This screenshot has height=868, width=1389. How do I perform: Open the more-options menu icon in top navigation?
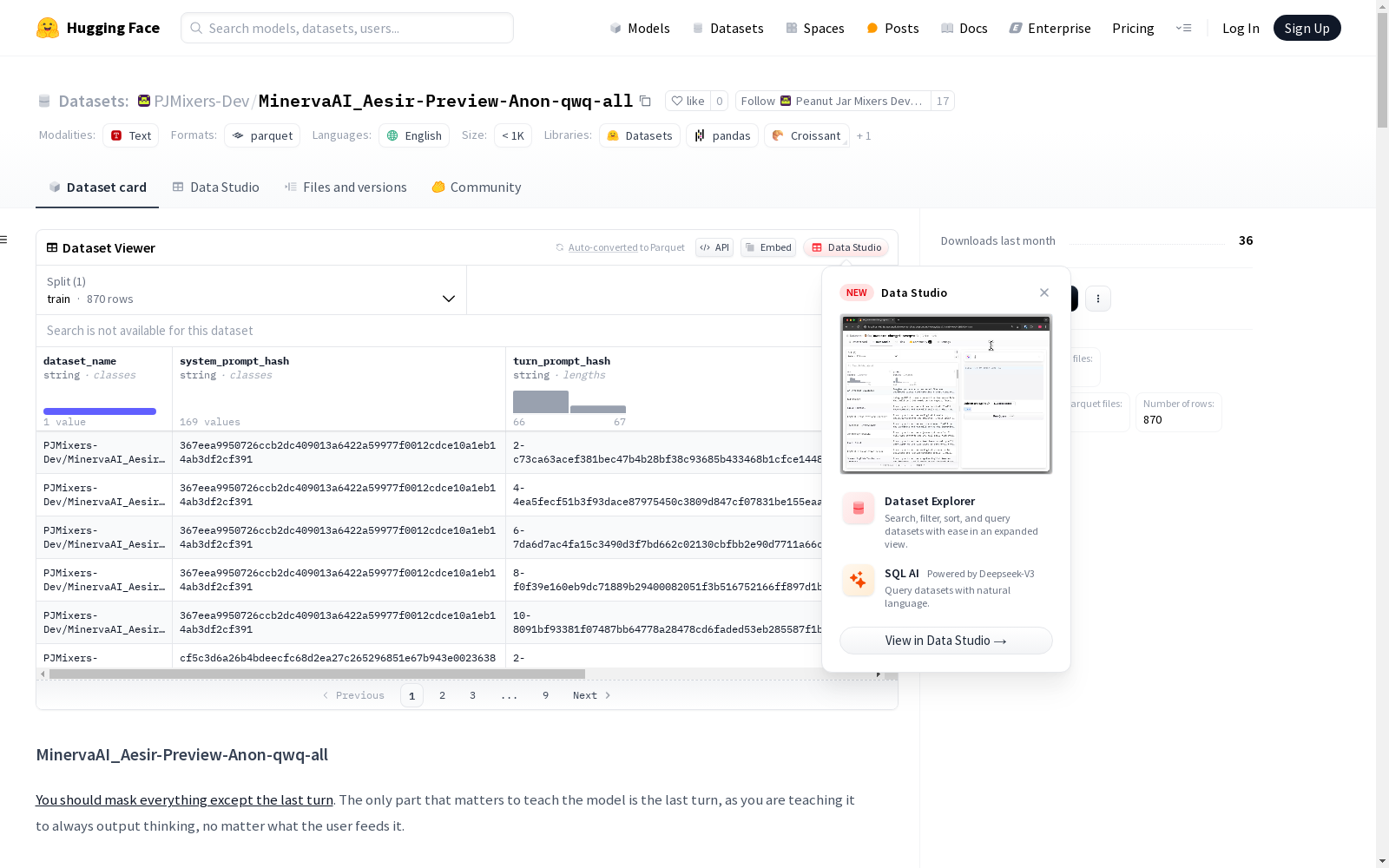pyautogui.click(x=1183, y=28)
